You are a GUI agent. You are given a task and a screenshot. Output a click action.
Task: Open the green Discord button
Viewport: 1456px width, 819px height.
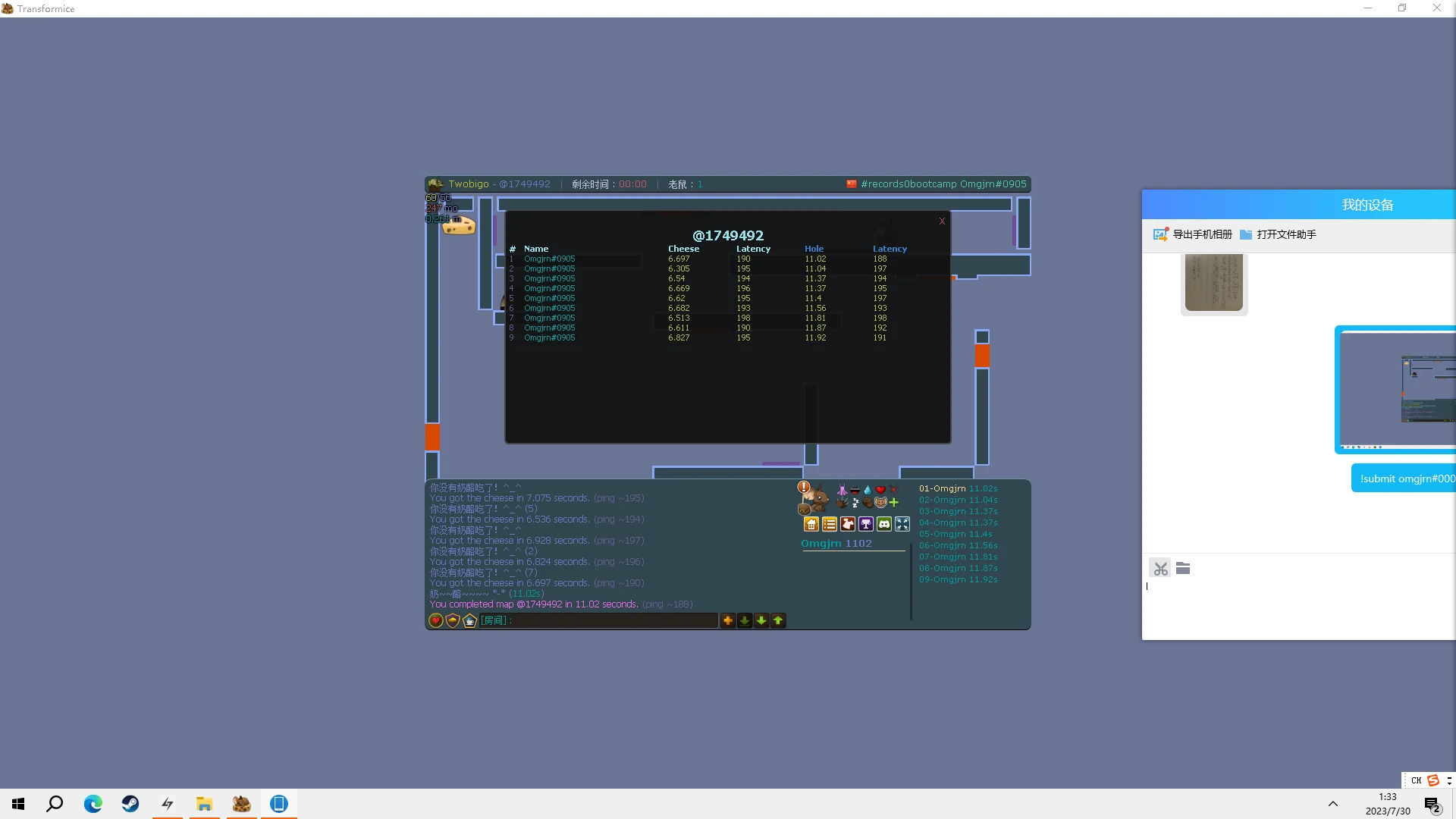[x=884, y=524]
